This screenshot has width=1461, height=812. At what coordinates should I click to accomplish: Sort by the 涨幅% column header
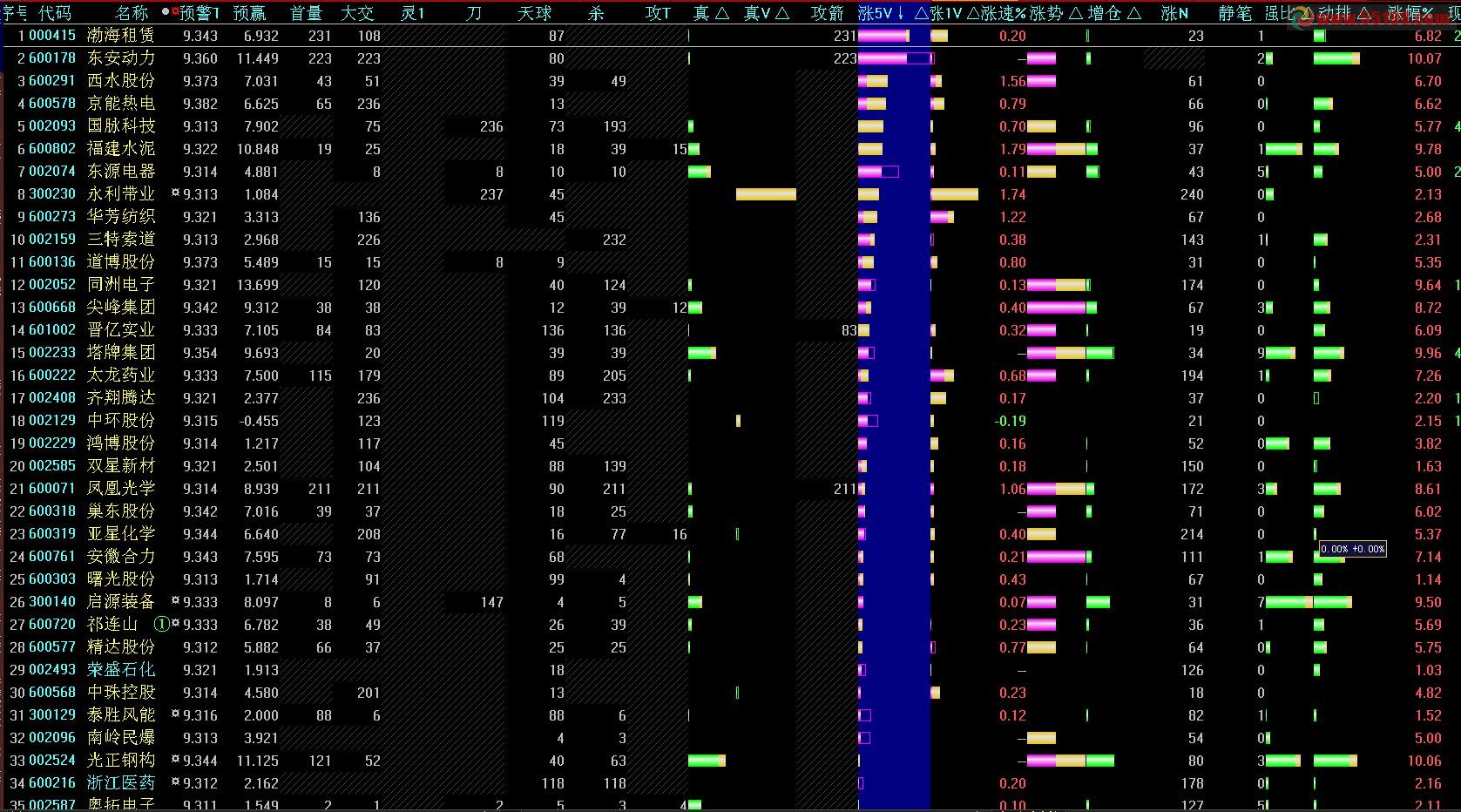pyautogui.click(x=1411, y=13)
